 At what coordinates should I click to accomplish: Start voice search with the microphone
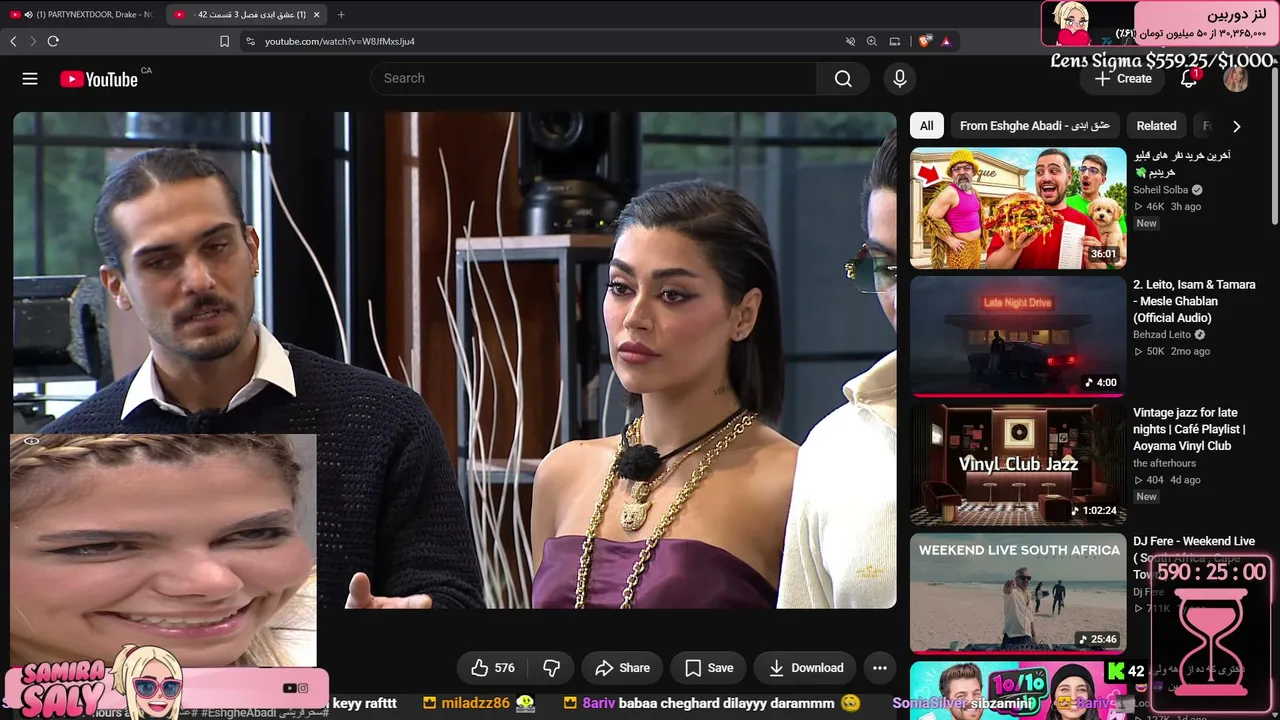point(900,79)
